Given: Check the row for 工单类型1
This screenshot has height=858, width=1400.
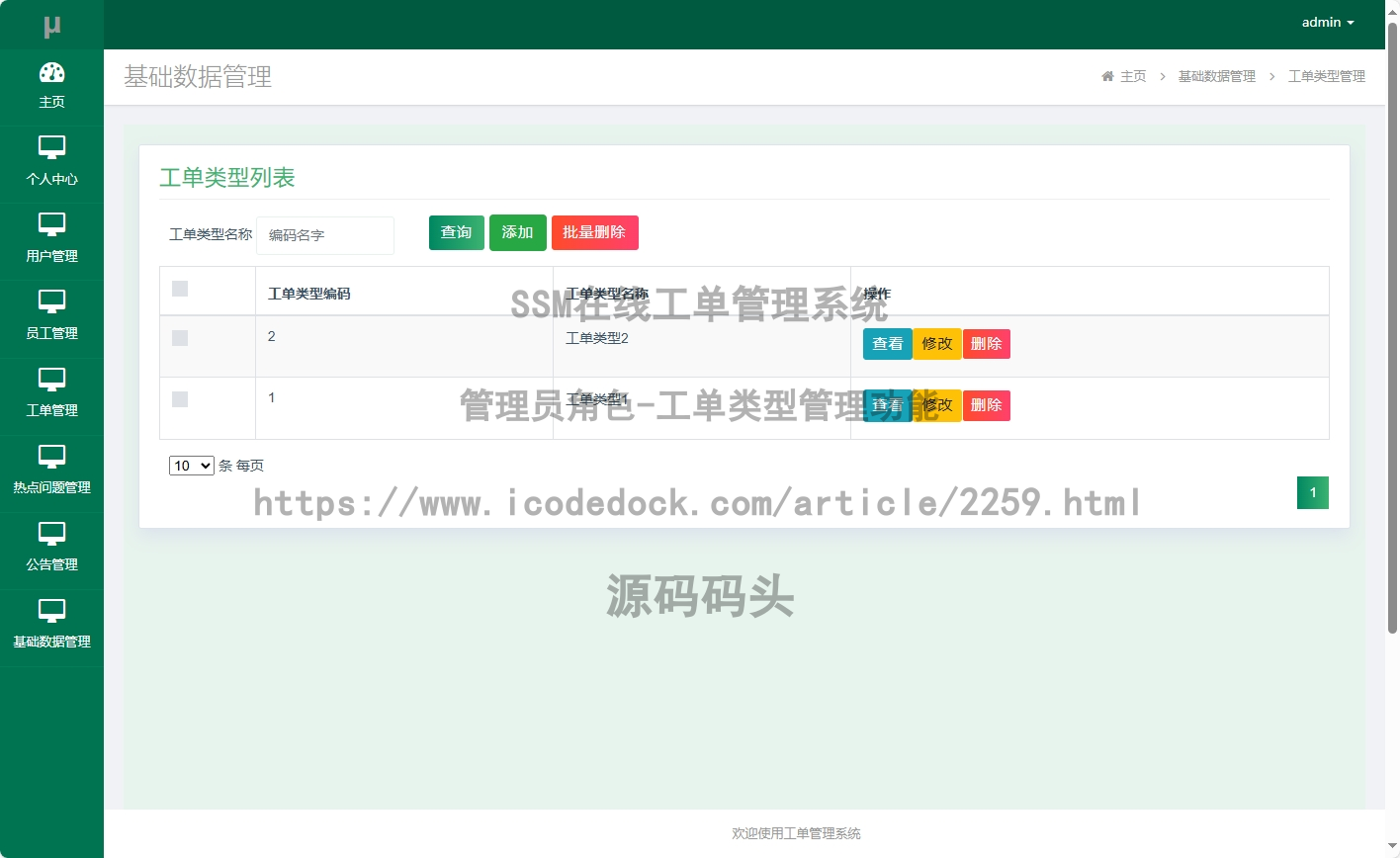Looking at the screenshot, I should (180, 399).
